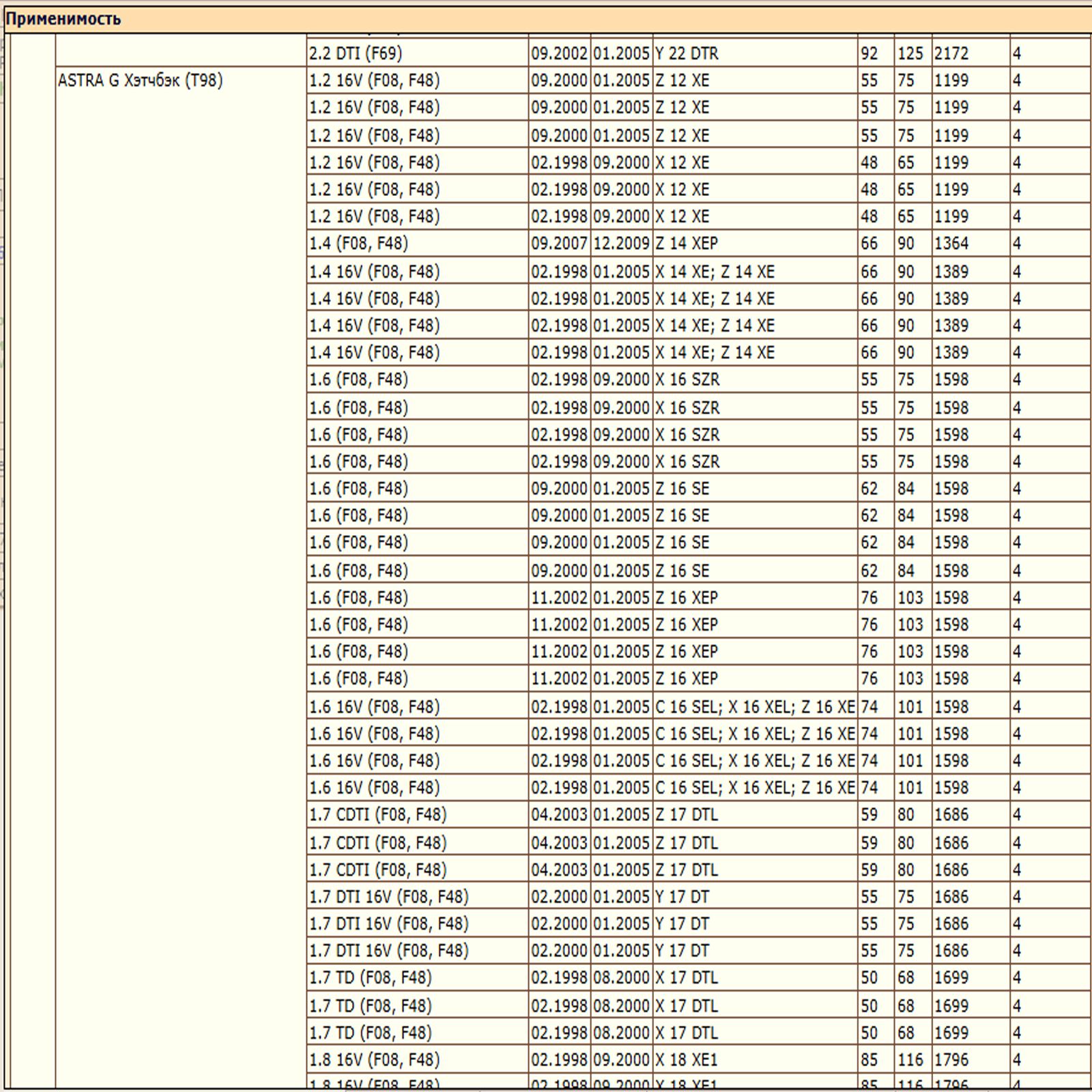The image size is (1092, 1092).
Task: Click the 09.2007 start date cell
Action: pyautogui.click(x=560, y=244)
